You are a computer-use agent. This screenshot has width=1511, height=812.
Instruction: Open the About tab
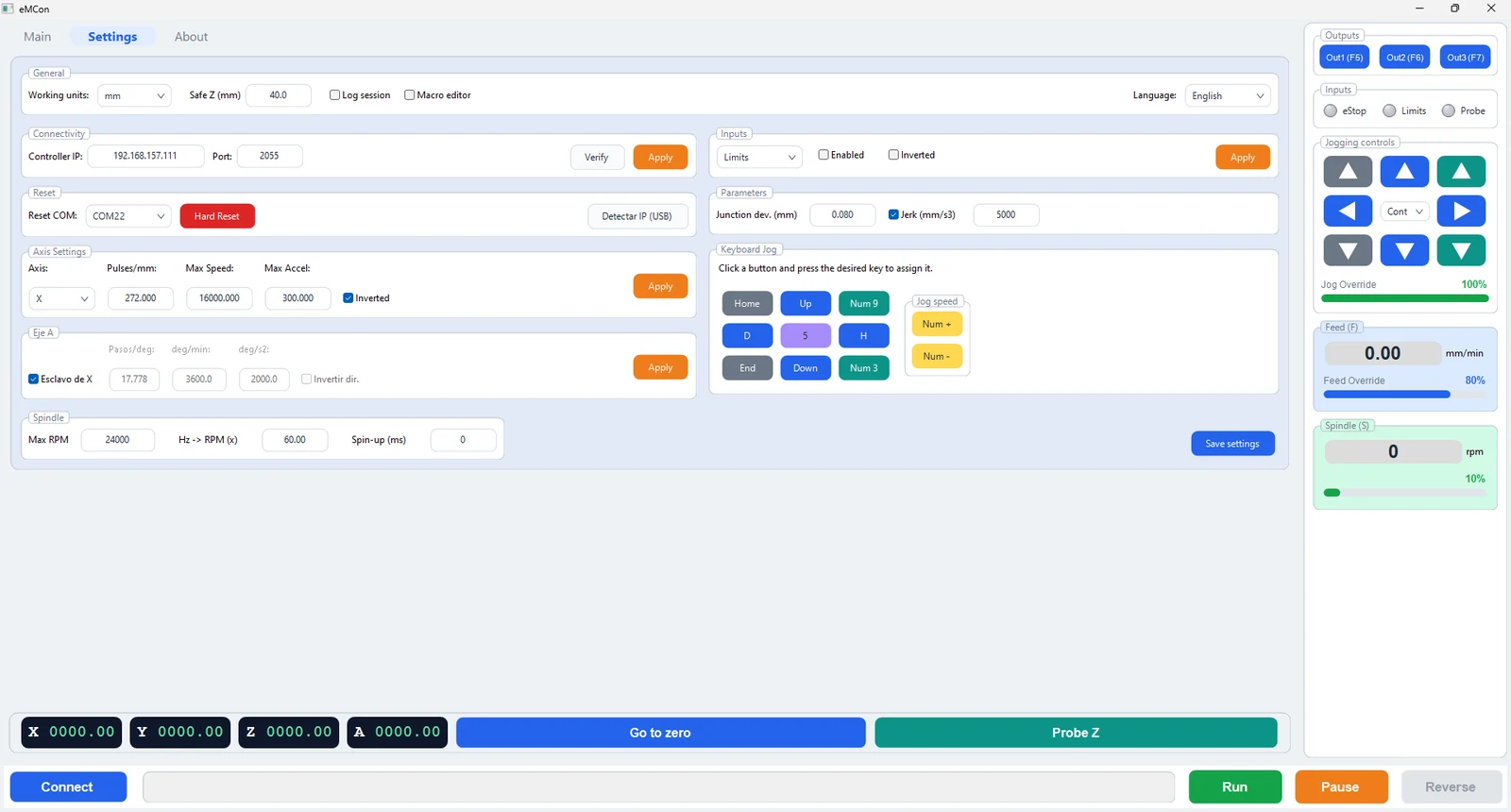(191, 37)
